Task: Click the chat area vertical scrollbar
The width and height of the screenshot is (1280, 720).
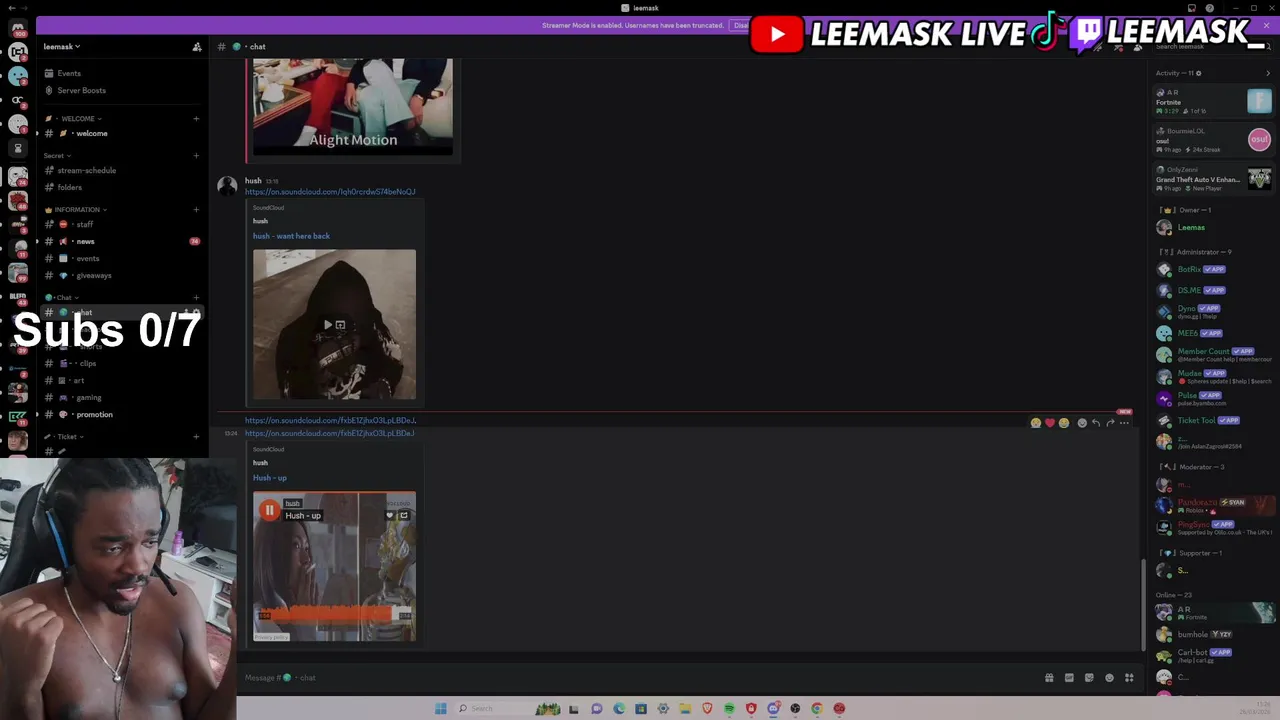Action: click(1143, 604)
